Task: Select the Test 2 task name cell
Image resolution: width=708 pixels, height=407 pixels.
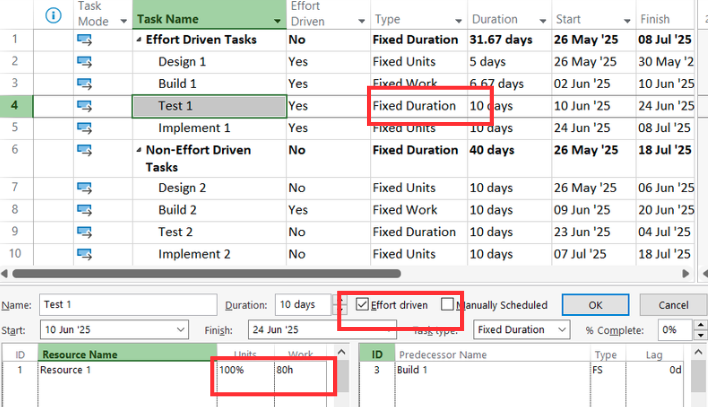Action: coord(210,232)
